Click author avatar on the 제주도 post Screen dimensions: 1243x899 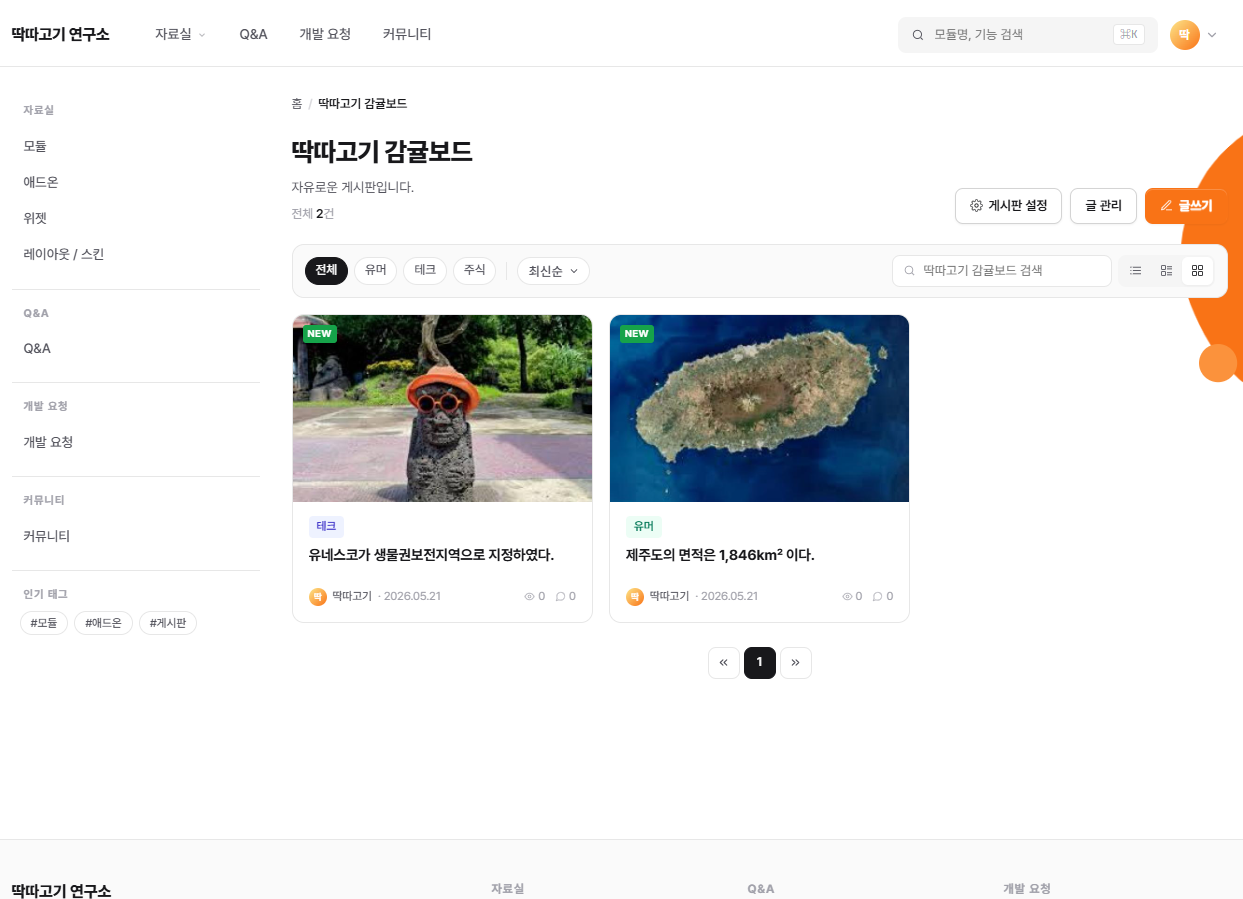[635, 597]
